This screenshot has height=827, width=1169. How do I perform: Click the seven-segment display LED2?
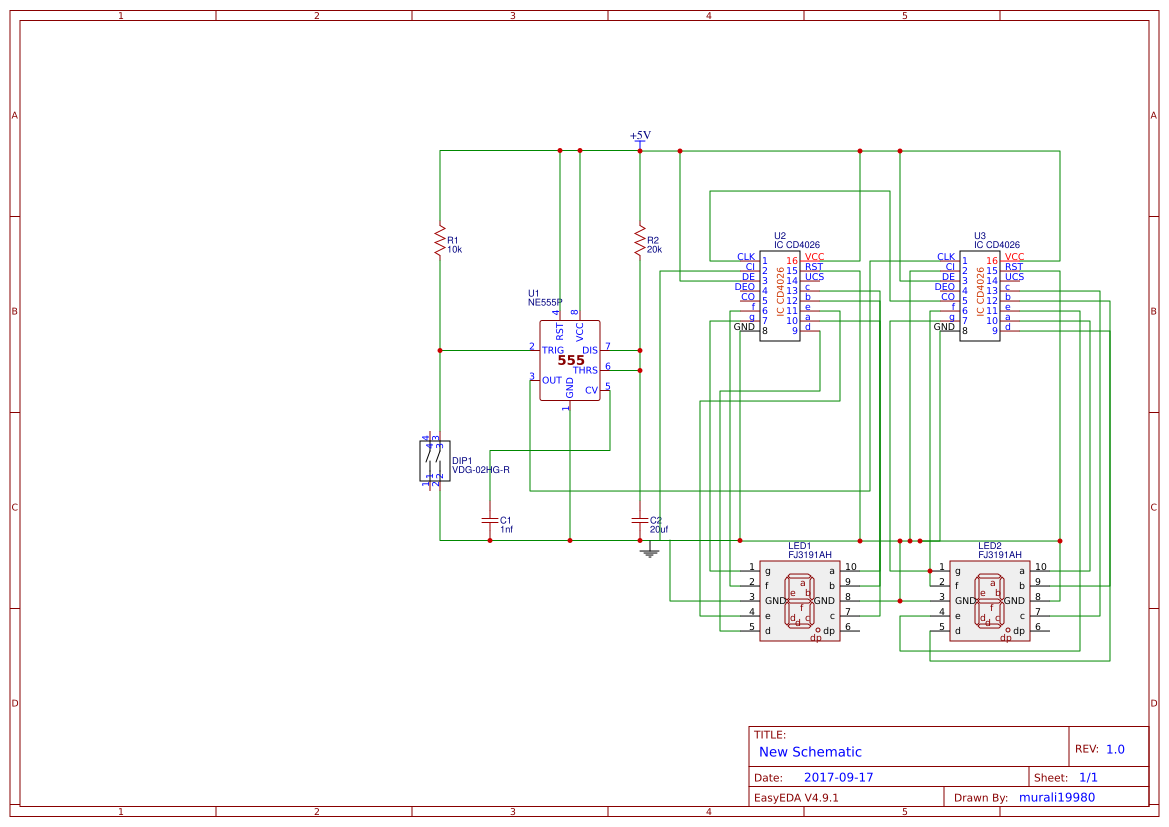point(990,600)
